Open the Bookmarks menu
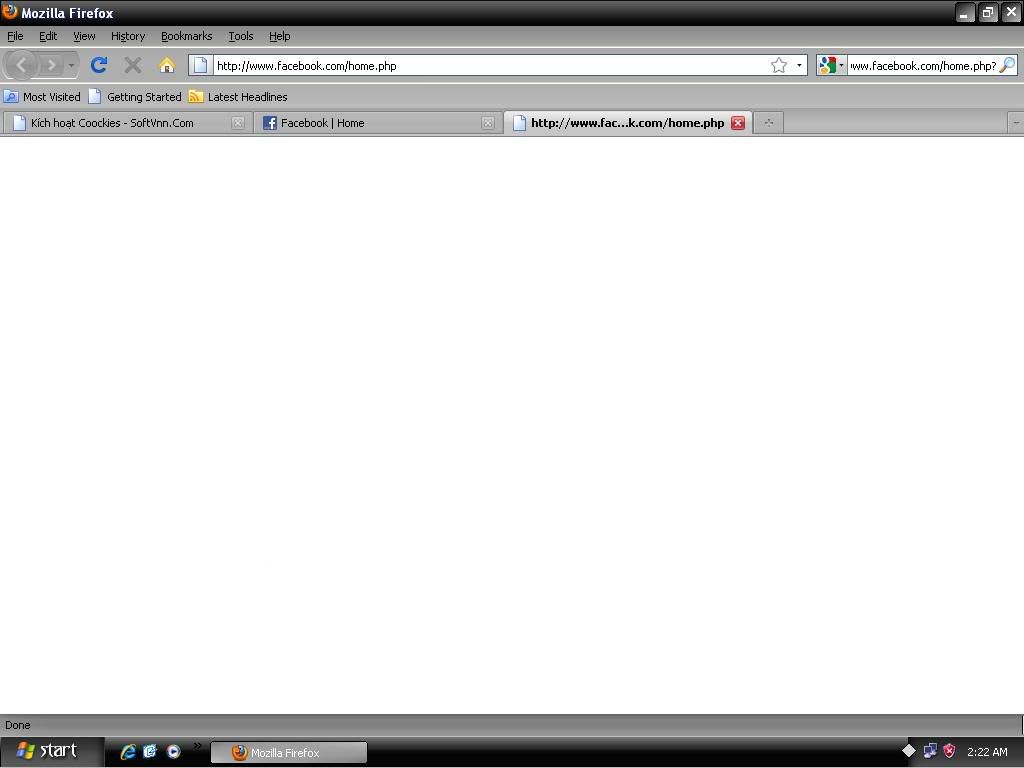The height and width of the screenshot is (768, 1024). 187,36
